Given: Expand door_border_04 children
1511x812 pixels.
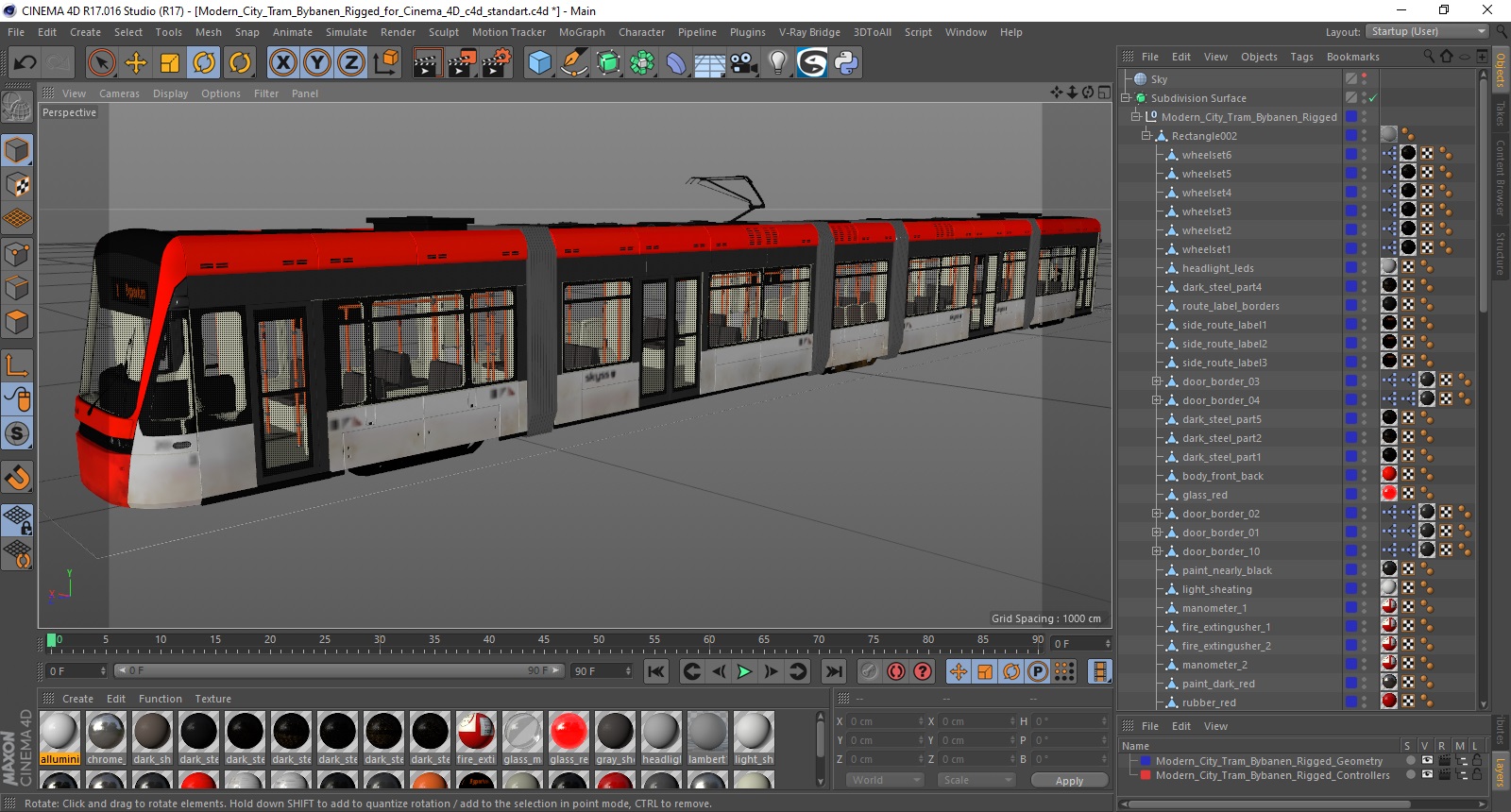Looking at the screenshot, I should tap(1157, 400).
